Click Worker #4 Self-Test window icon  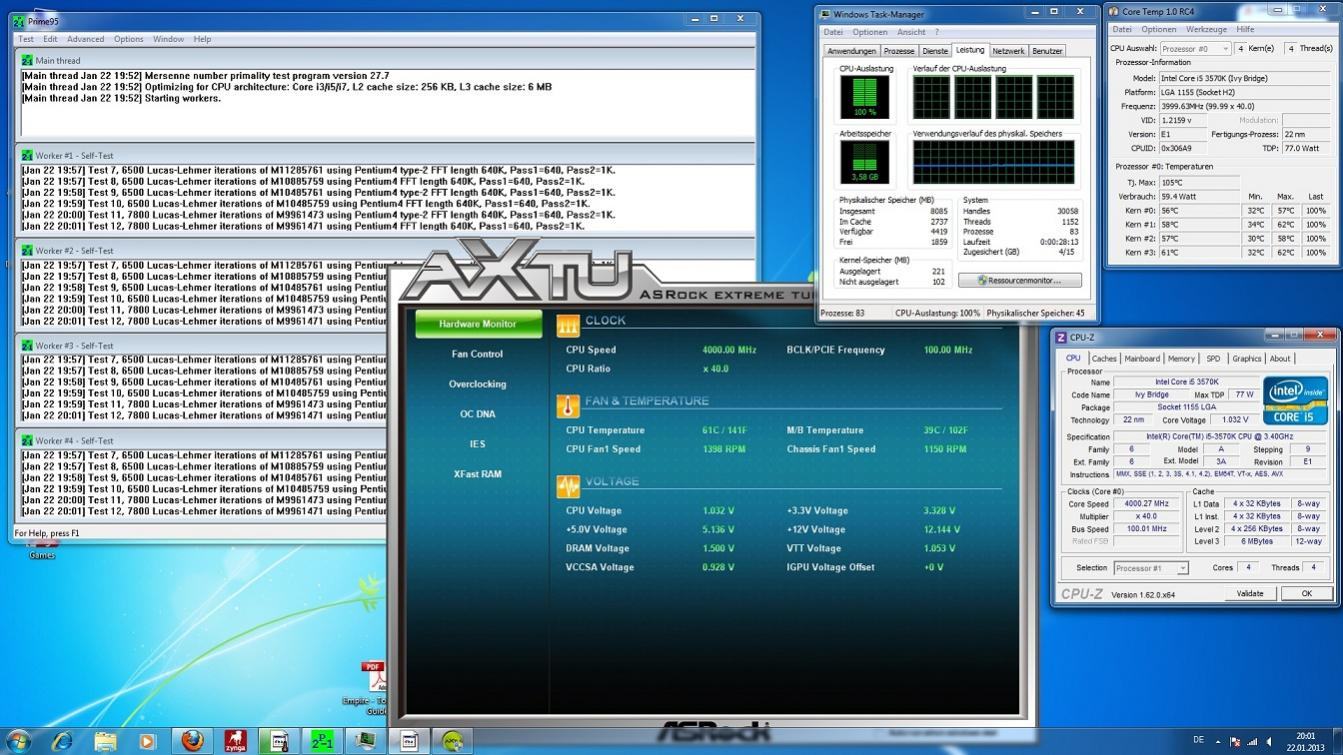click(27, 440)
